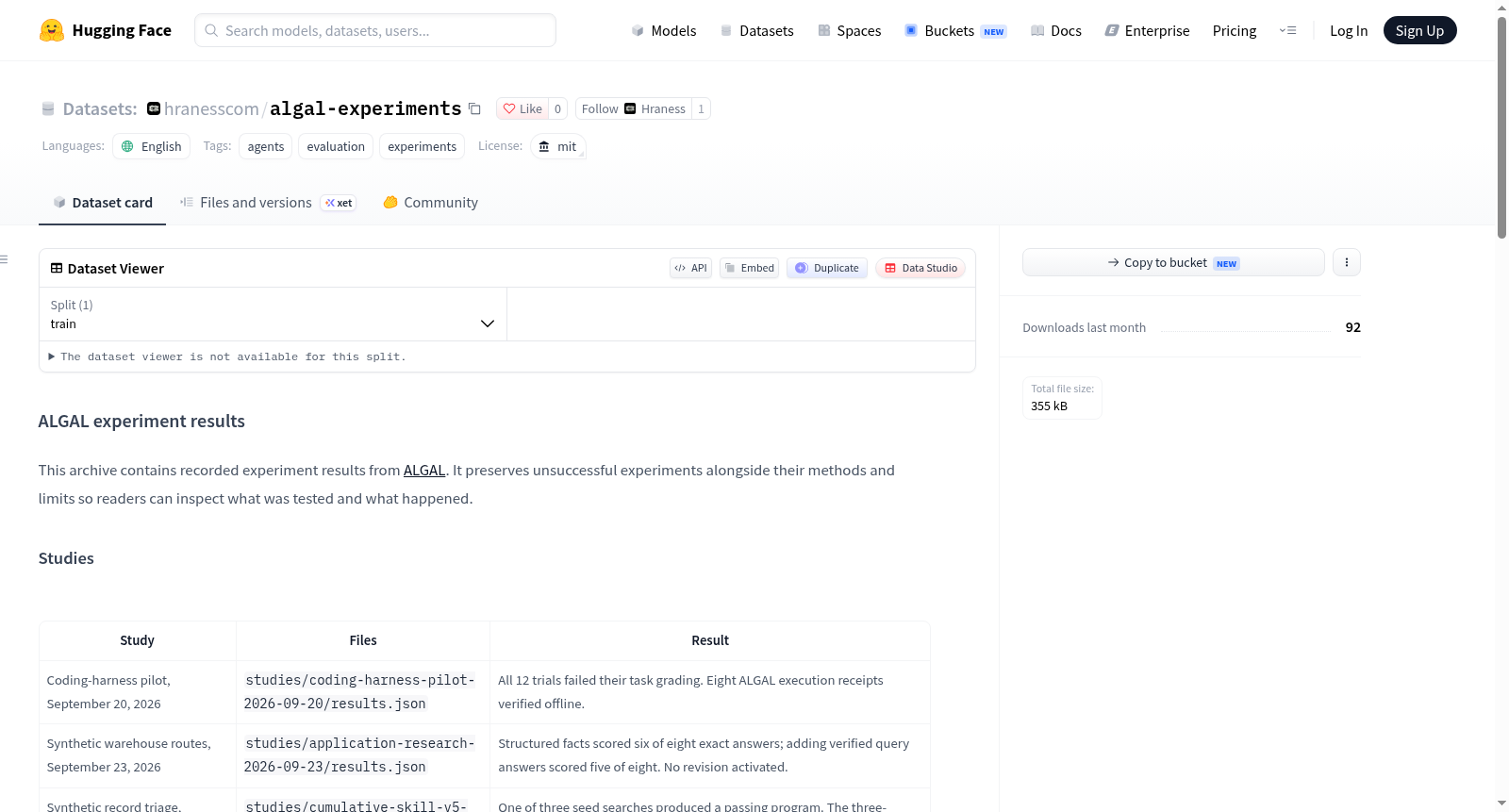Open the Files and versions tab
The height and width of the screenshot is (812, 1509).
click(x=268, y=203)
